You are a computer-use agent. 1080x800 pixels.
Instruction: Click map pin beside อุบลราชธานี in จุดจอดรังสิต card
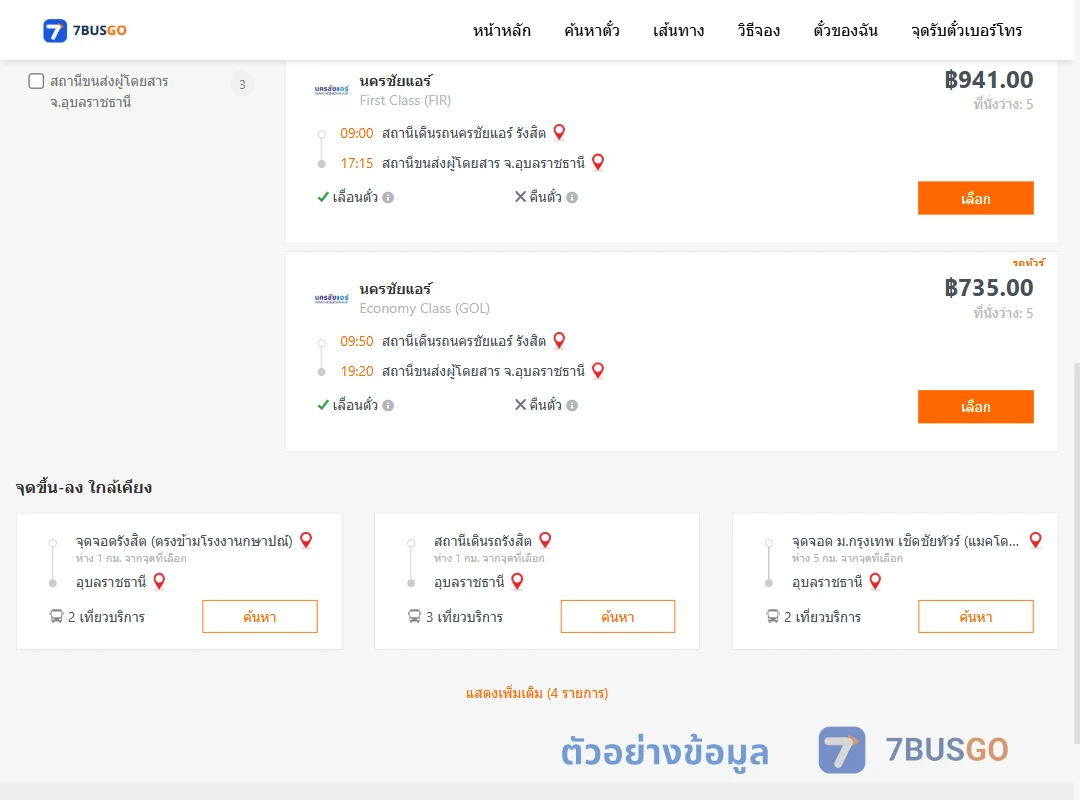tap(159, 582)
